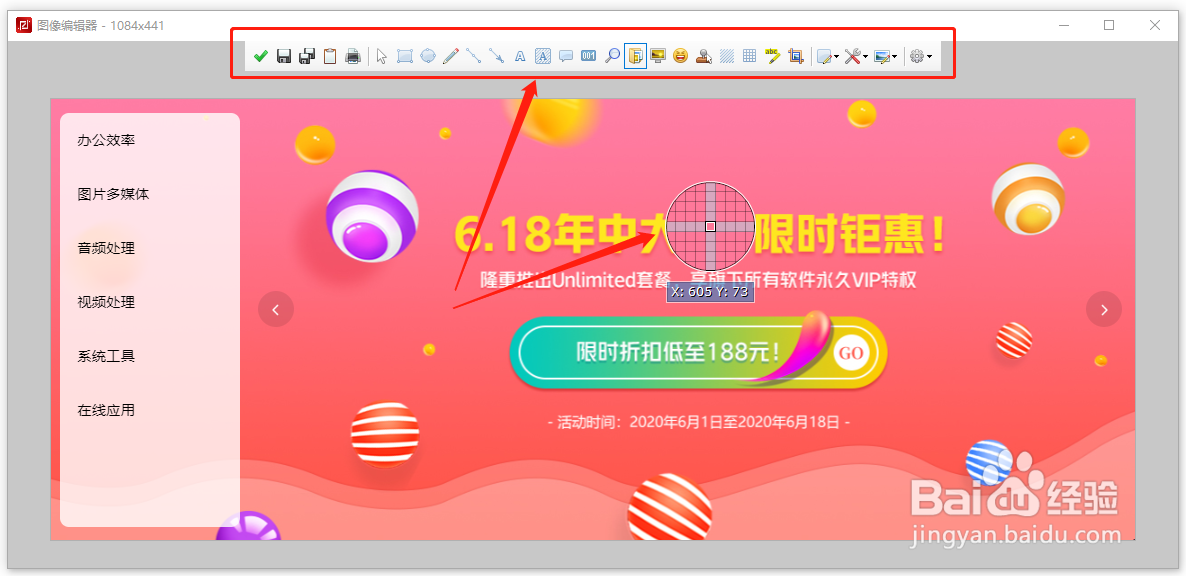Select the 001 number counter tool
This screenshot has width=1186, height=576.
tap(588, 56)
